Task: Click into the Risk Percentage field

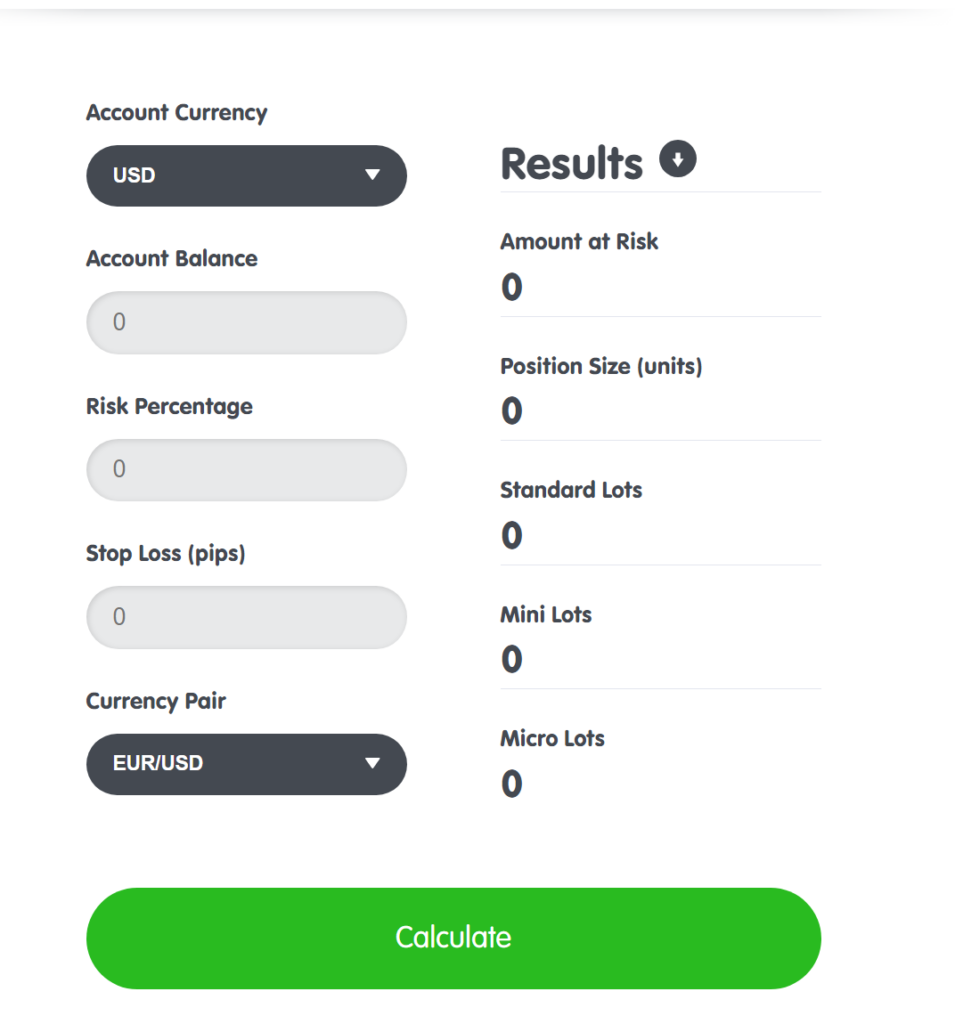Action: click(246, 470)
